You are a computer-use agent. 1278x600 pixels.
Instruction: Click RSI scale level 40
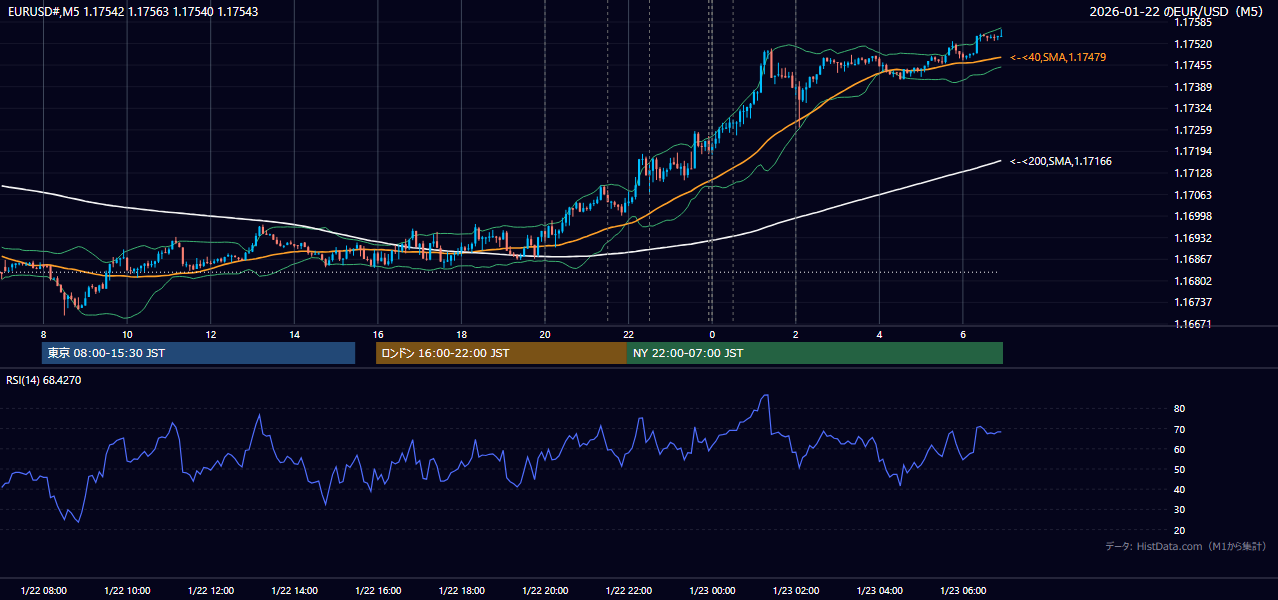(1179, 489)
